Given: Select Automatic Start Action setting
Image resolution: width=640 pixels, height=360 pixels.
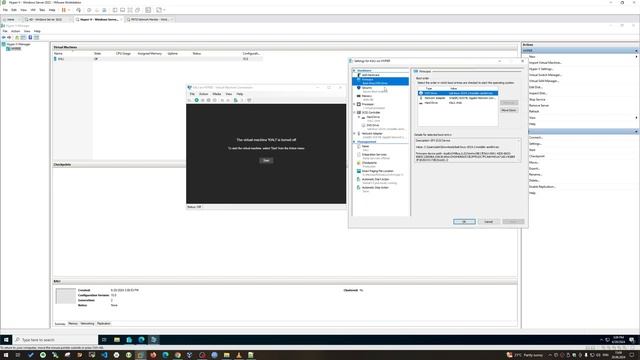Looking at the screenshot, I should point(375,179).
